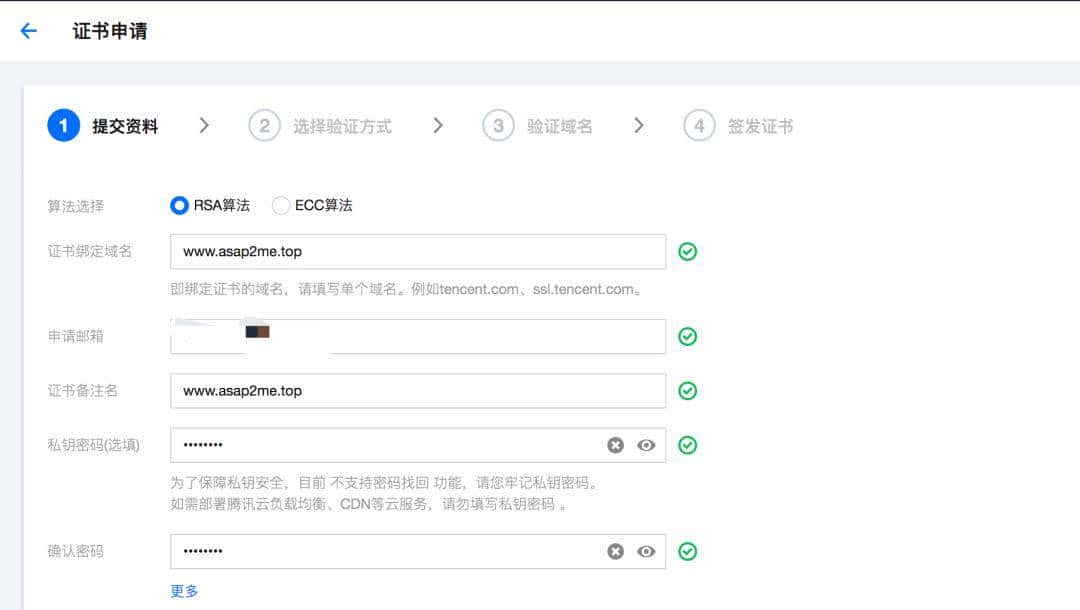Select the RSA算法 radio button
The height and width of the screenshot is (610, 1080).
[179, 205]
